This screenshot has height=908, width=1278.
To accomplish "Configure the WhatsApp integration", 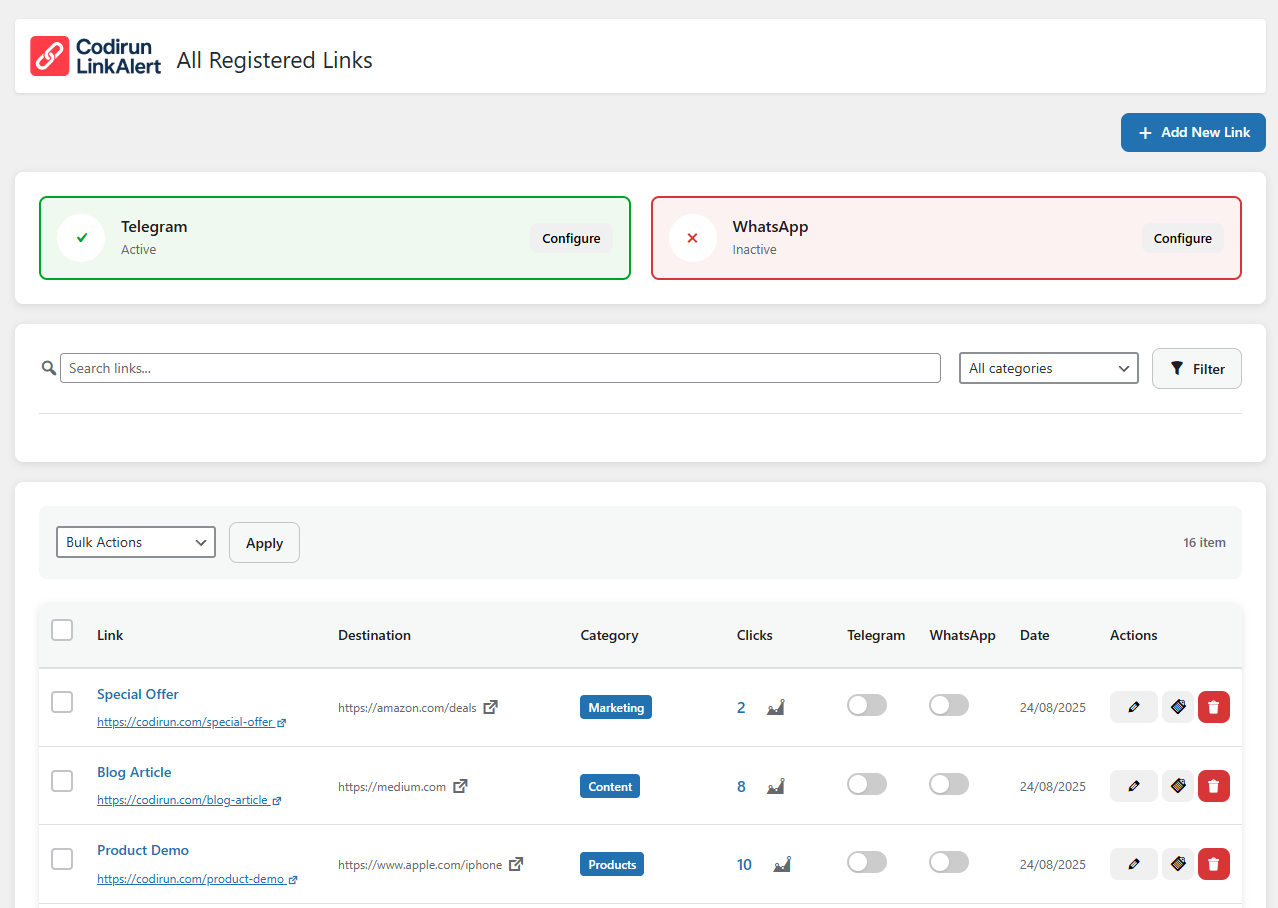I will pos(1182,238).
